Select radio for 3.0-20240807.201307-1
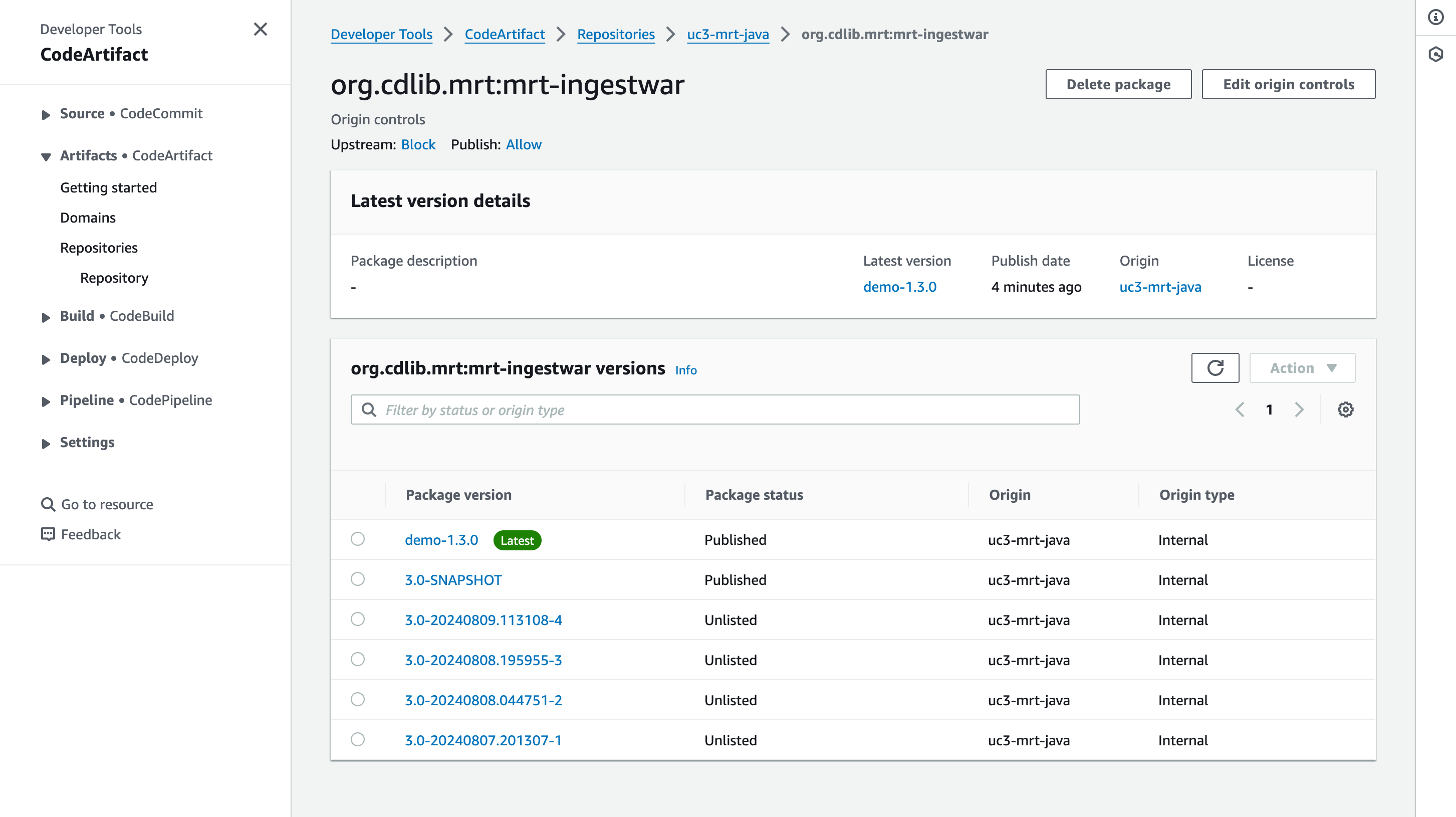 pyautogui.click(x=358, y=739)
